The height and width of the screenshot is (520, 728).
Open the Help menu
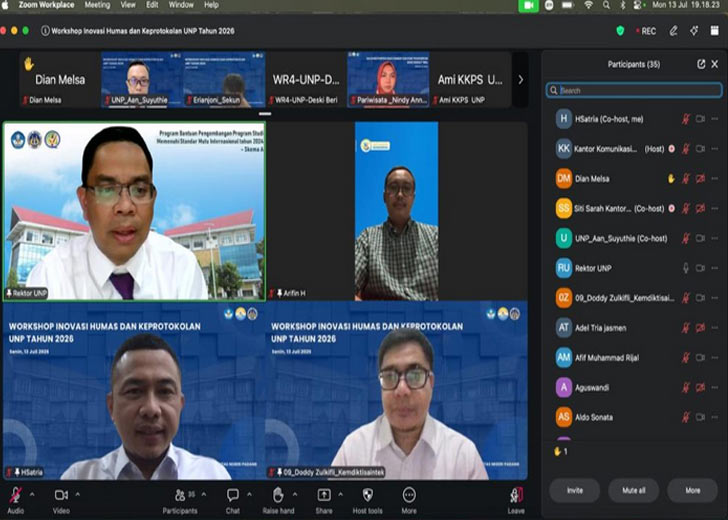pyautogui.click(x=211, y=5)
